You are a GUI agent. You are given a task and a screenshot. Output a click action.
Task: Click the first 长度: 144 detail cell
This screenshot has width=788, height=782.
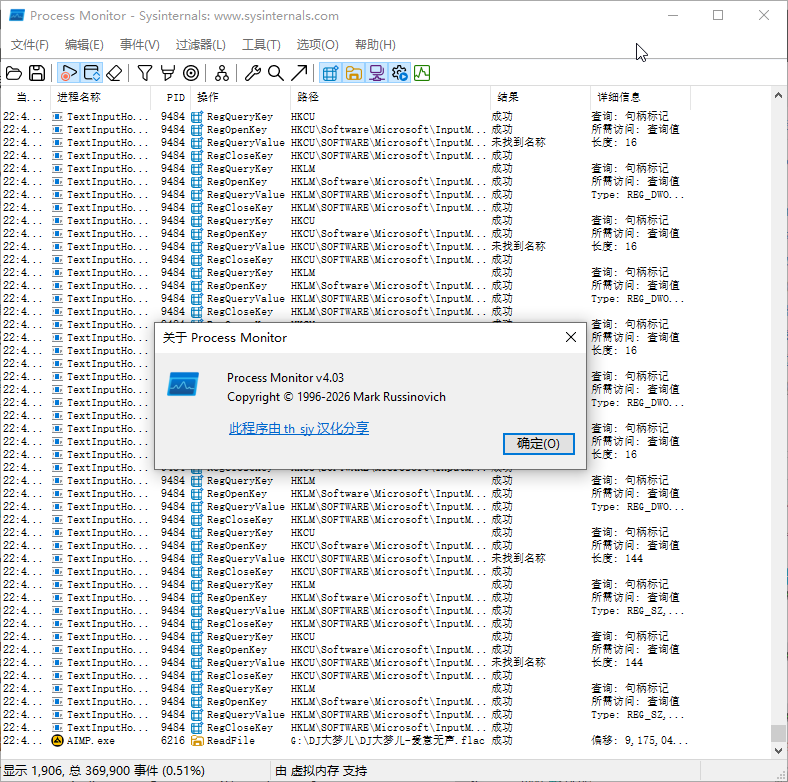point(617,559)
